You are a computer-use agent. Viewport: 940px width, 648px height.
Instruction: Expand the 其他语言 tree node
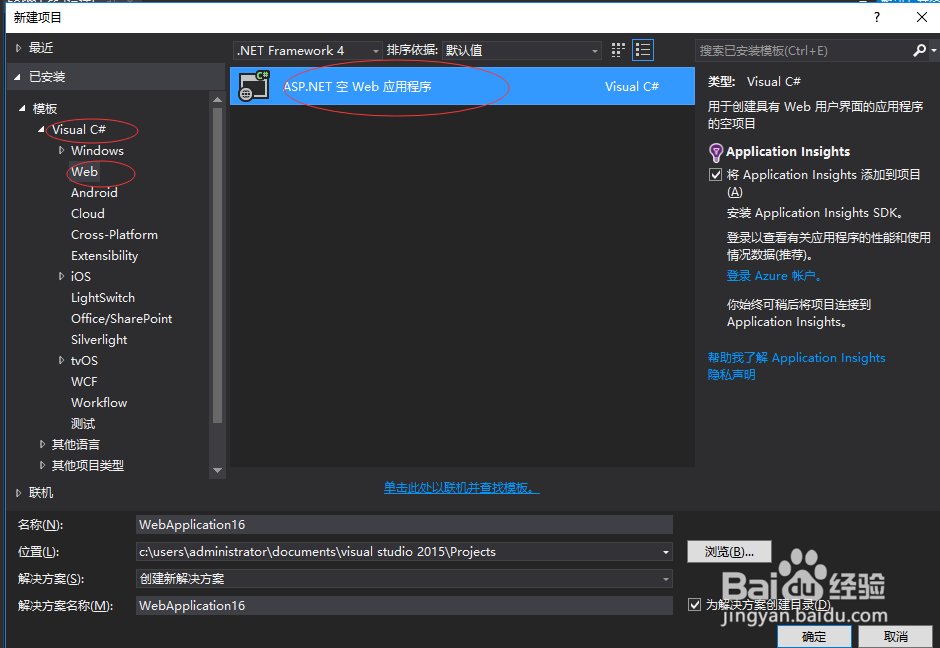[42, 444]
